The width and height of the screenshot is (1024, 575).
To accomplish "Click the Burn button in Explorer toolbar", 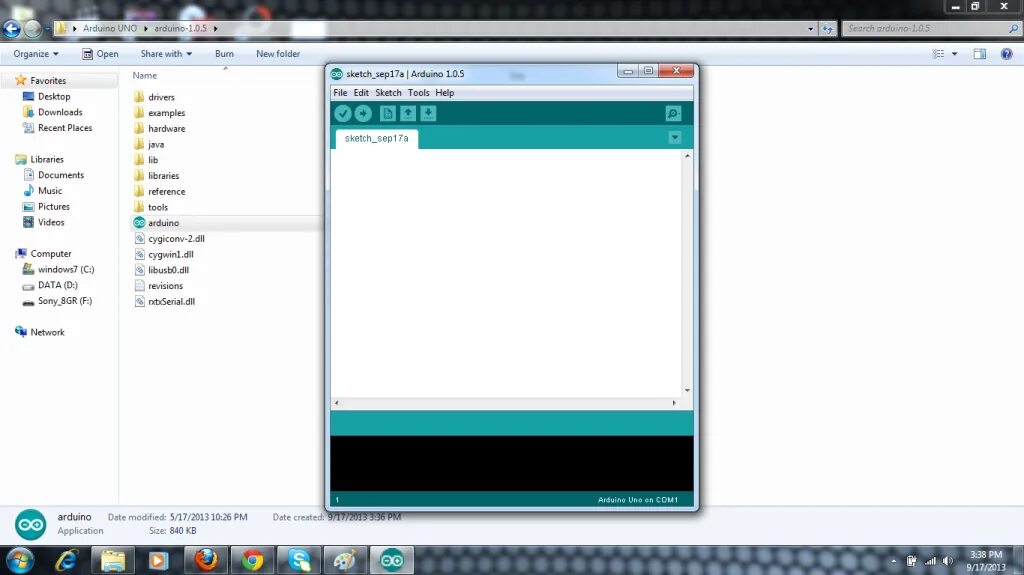I will pos(224,54).
